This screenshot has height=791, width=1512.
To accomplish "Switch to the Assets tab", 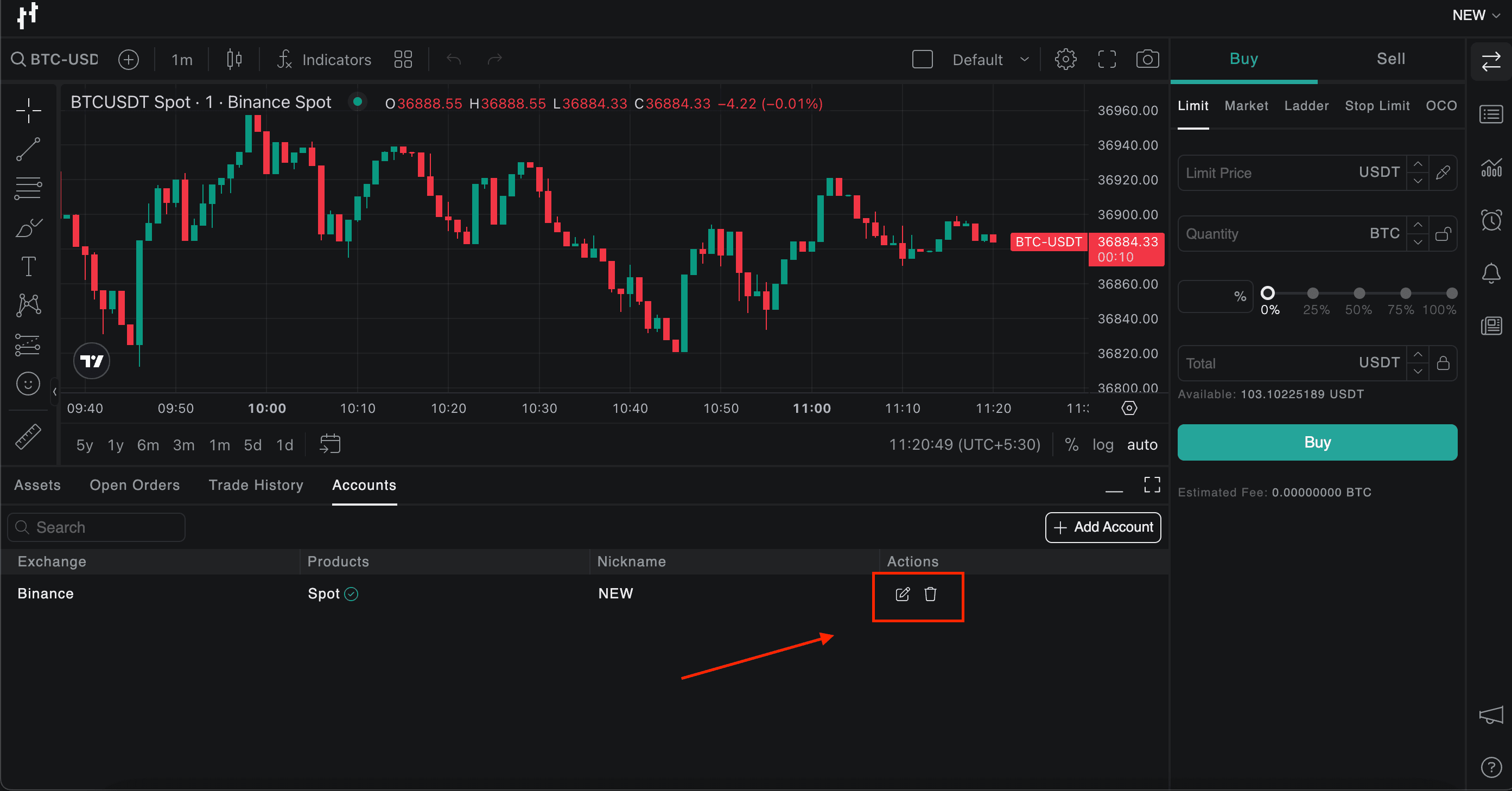I will pyautogui.click(x=37, y=484).
